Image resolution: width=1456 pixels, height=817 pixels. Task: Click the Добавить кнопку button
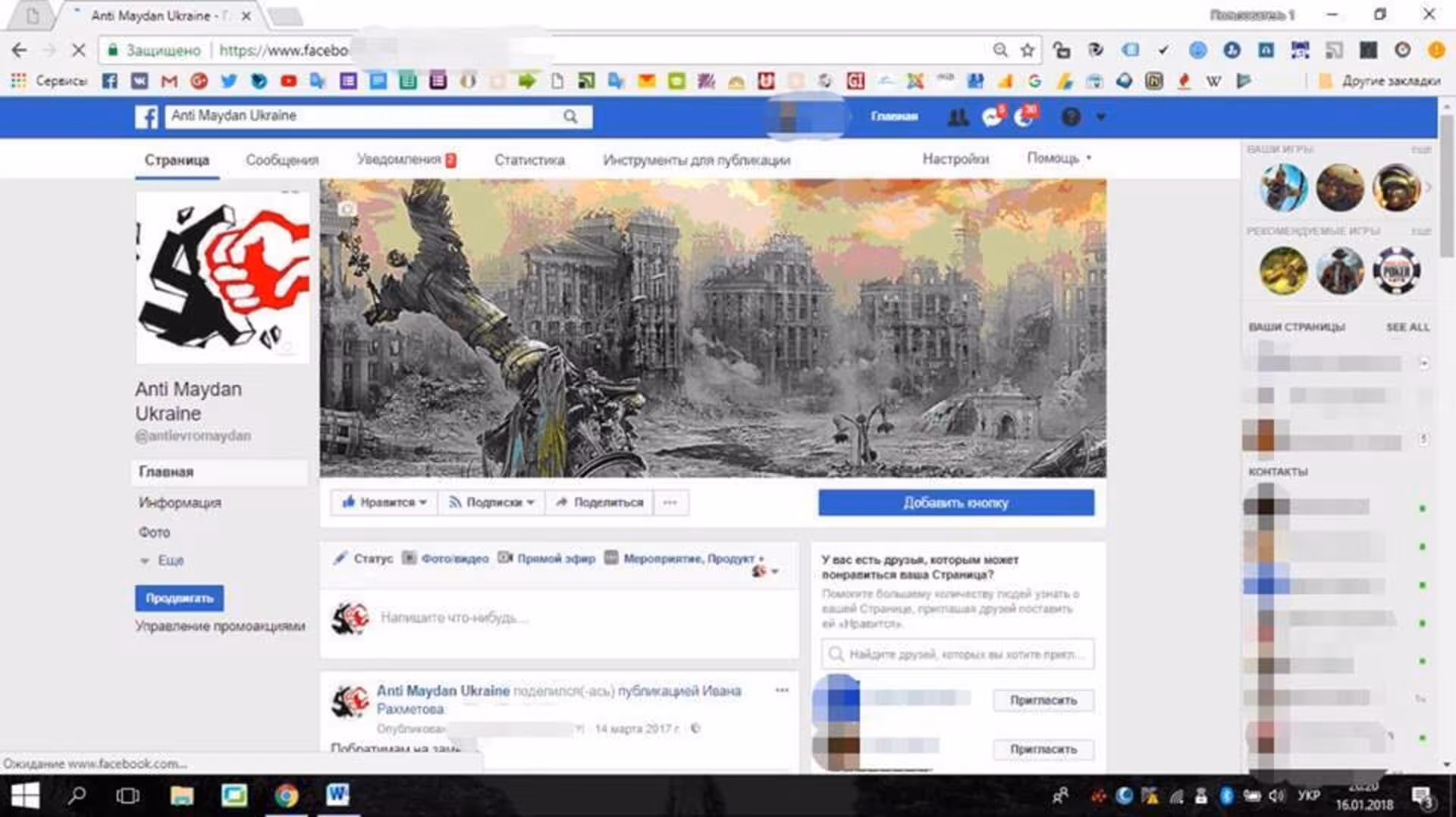[x=955, y=502]
